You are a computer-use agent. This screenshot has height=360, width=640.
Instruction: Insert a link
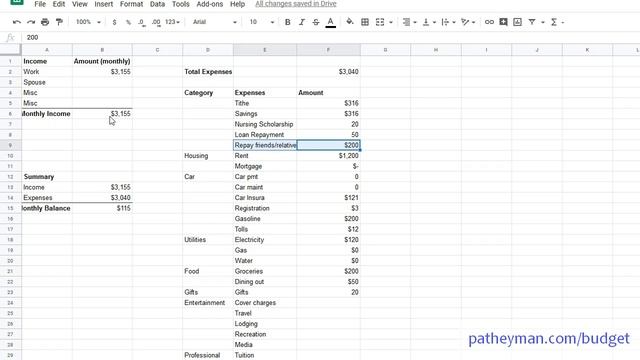pyautogui.click(x=489, y=22)
